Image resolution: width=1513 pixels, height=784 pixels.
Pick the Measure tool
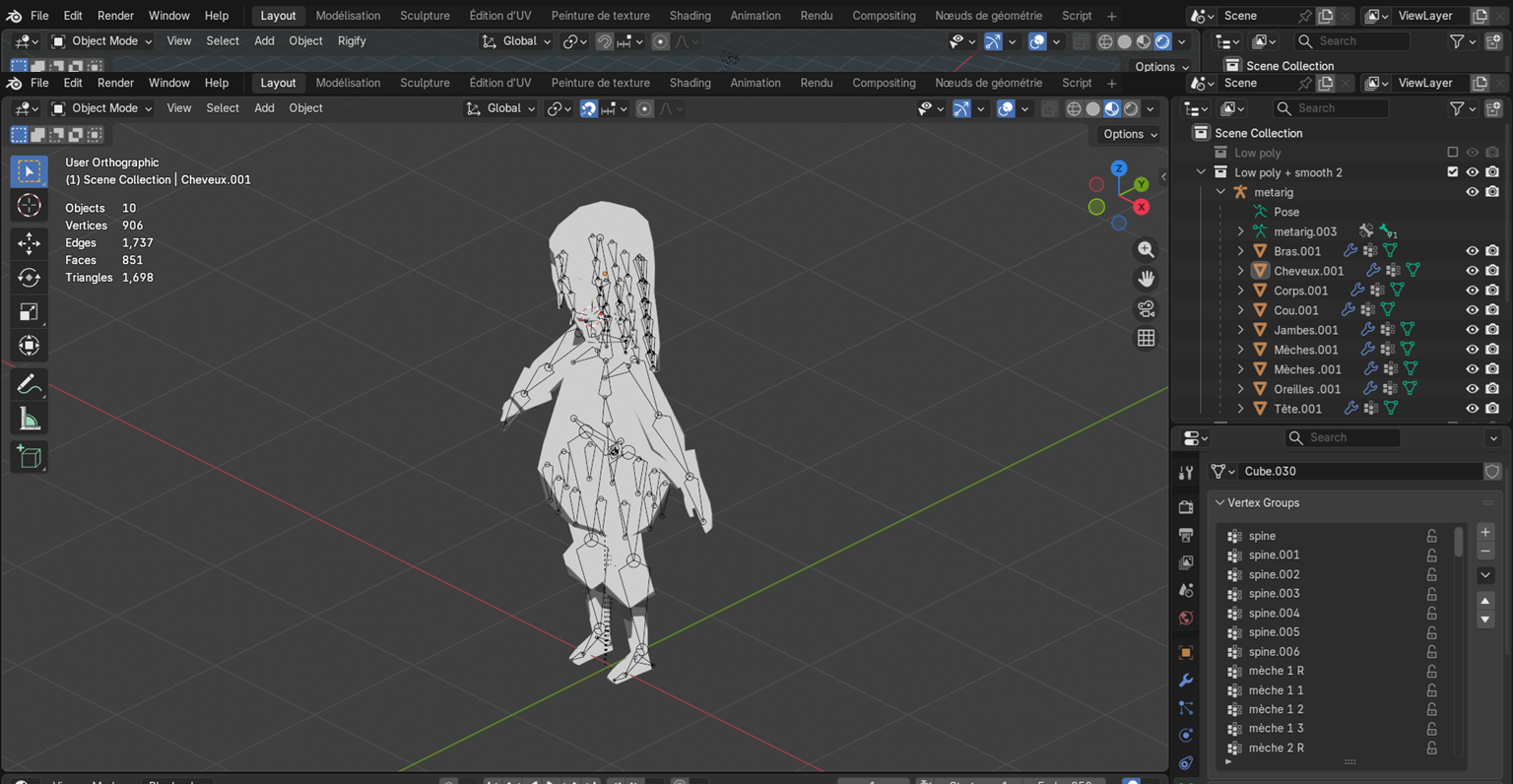[29, 420]
